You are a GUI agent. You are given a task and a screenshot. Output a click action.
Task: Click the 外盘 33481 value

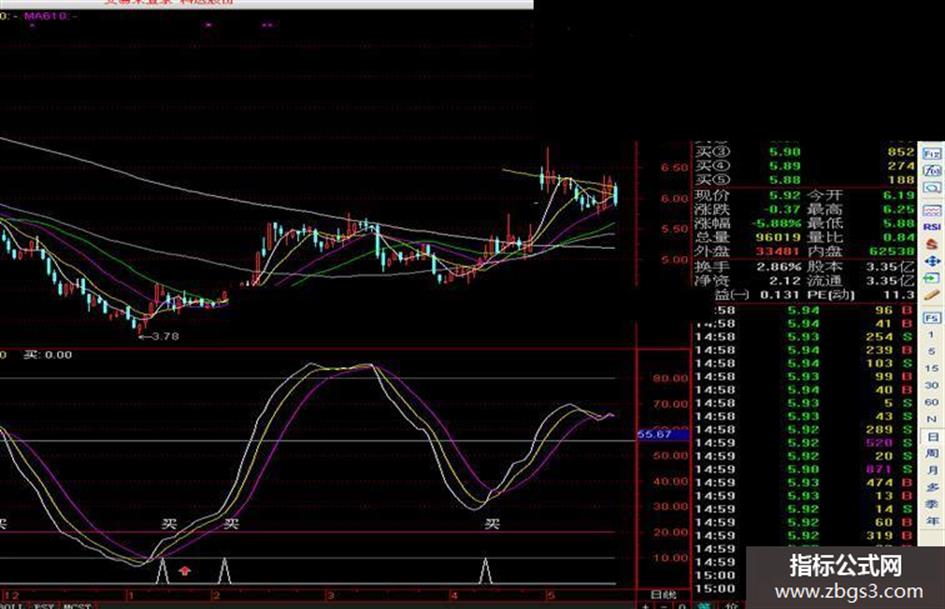[x=778, y=251]
